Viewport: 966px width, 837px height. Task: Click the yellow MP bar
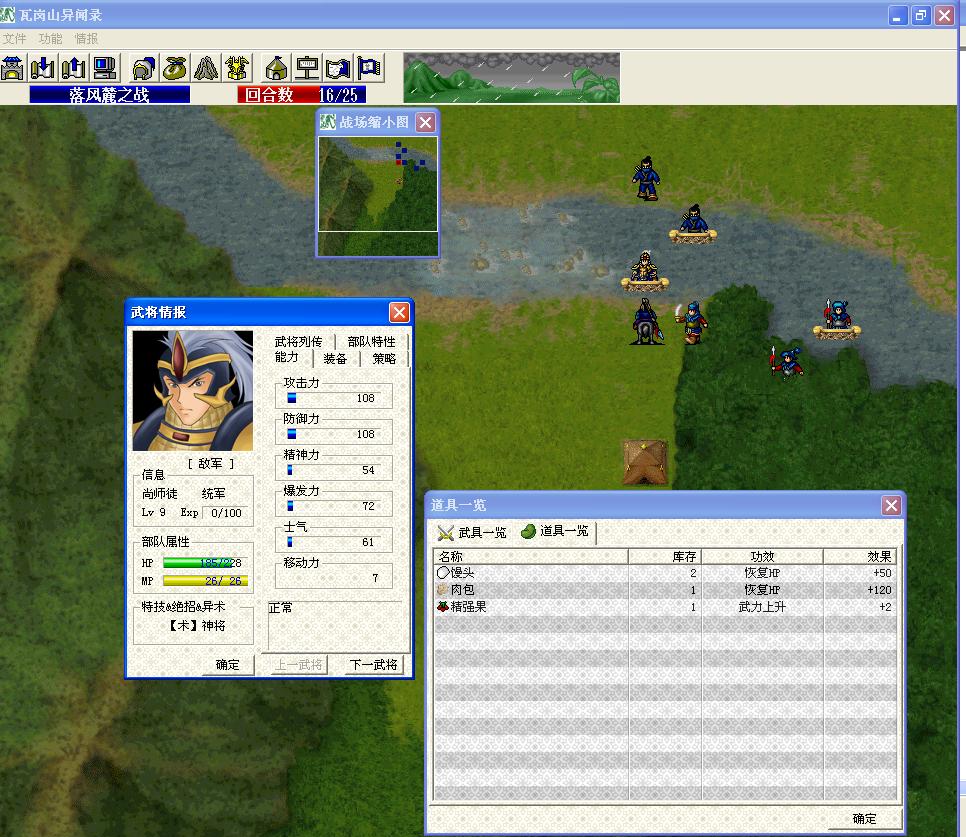(x=205, y=580)
